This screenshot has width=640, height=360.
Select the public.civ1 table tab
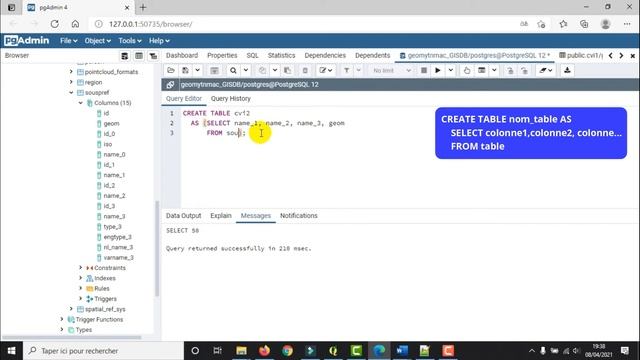(x=580, y=56)
